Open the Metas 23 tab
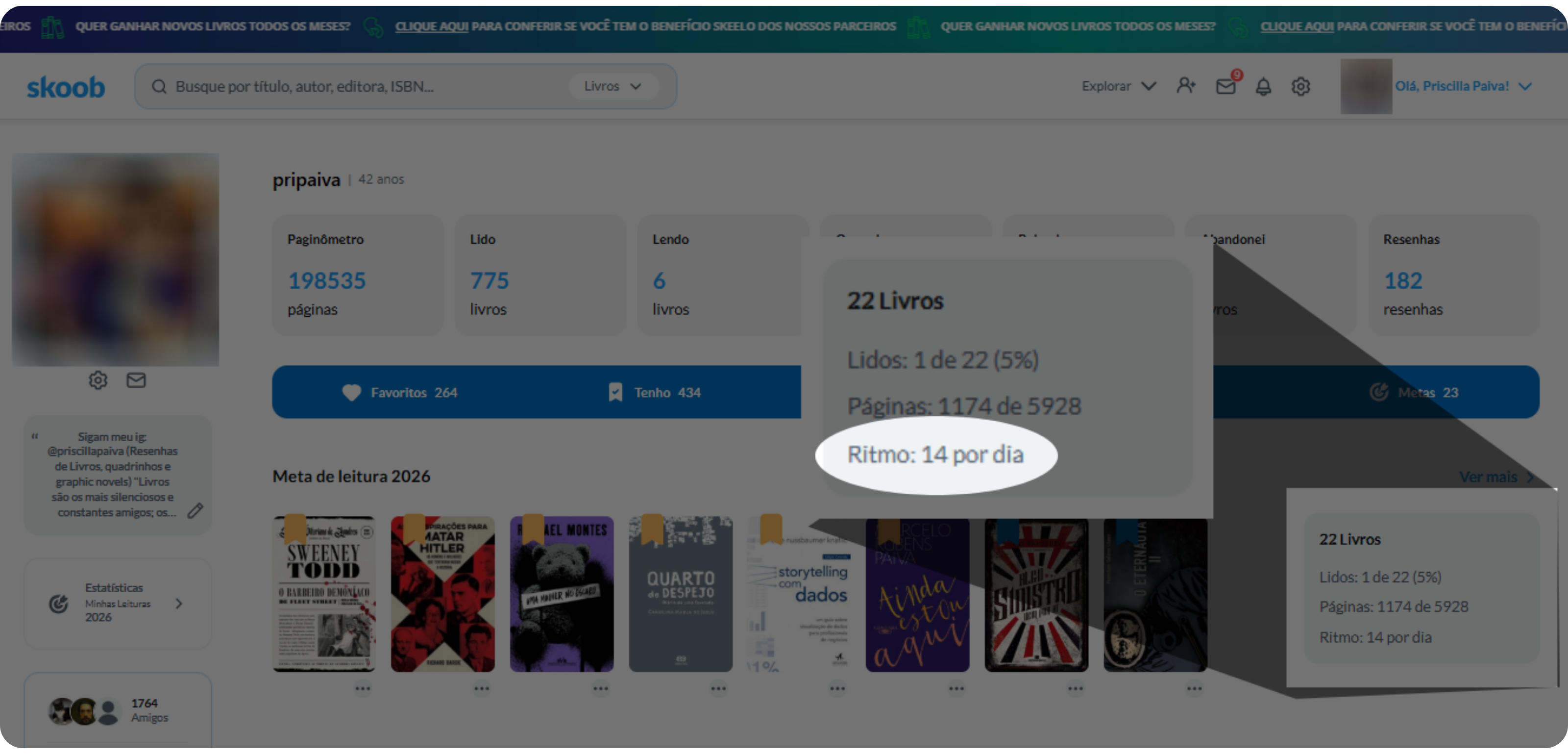This screenshot has width=1568, height=756. [x=1413, y=393]
